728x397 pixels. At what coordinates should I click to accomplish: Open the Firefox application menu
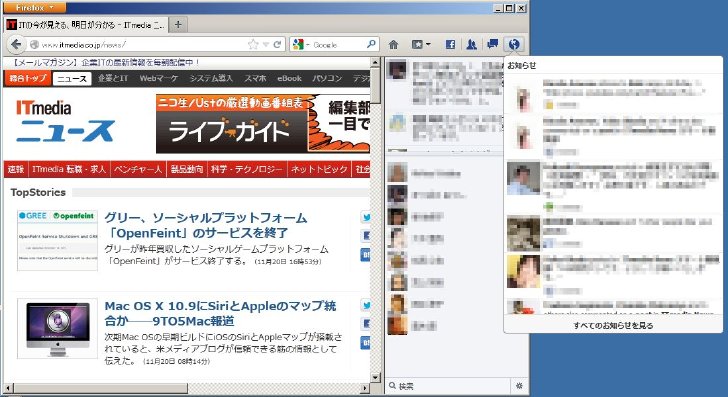coord(34,7)
